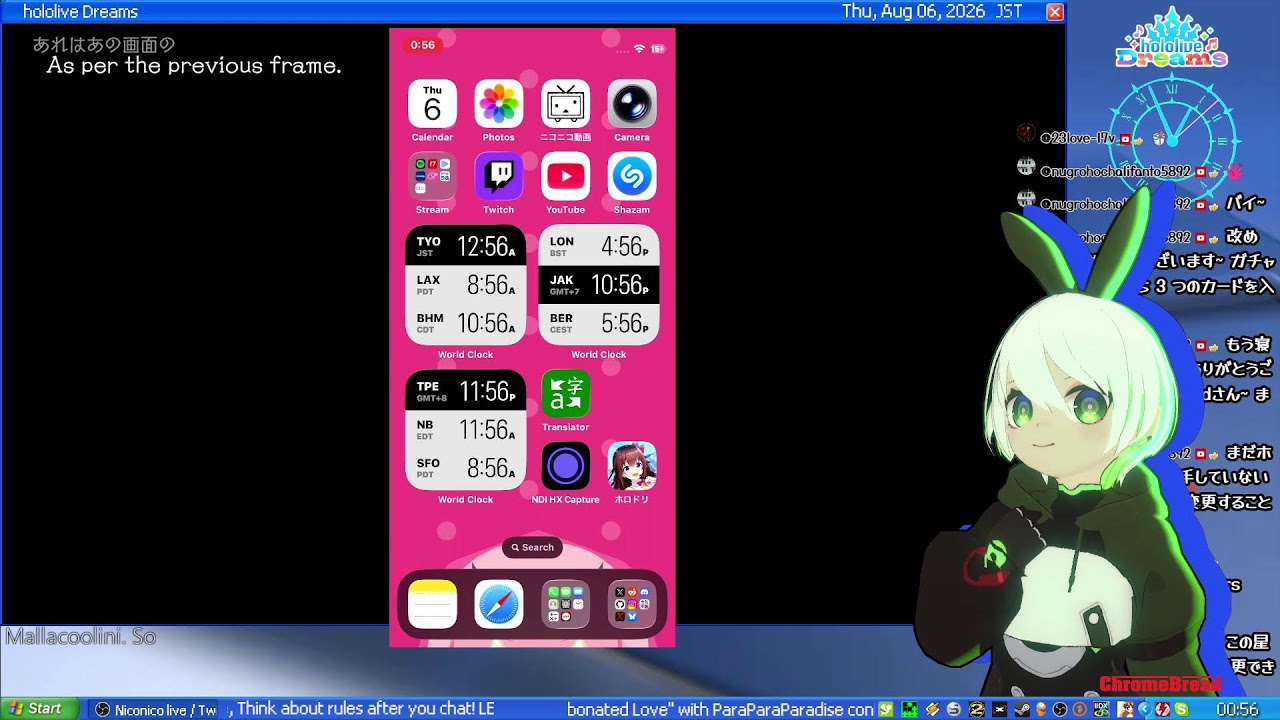Screen dimensions: 1280x720
Task: Launch the Twitch app
Action: coord(498,177)
